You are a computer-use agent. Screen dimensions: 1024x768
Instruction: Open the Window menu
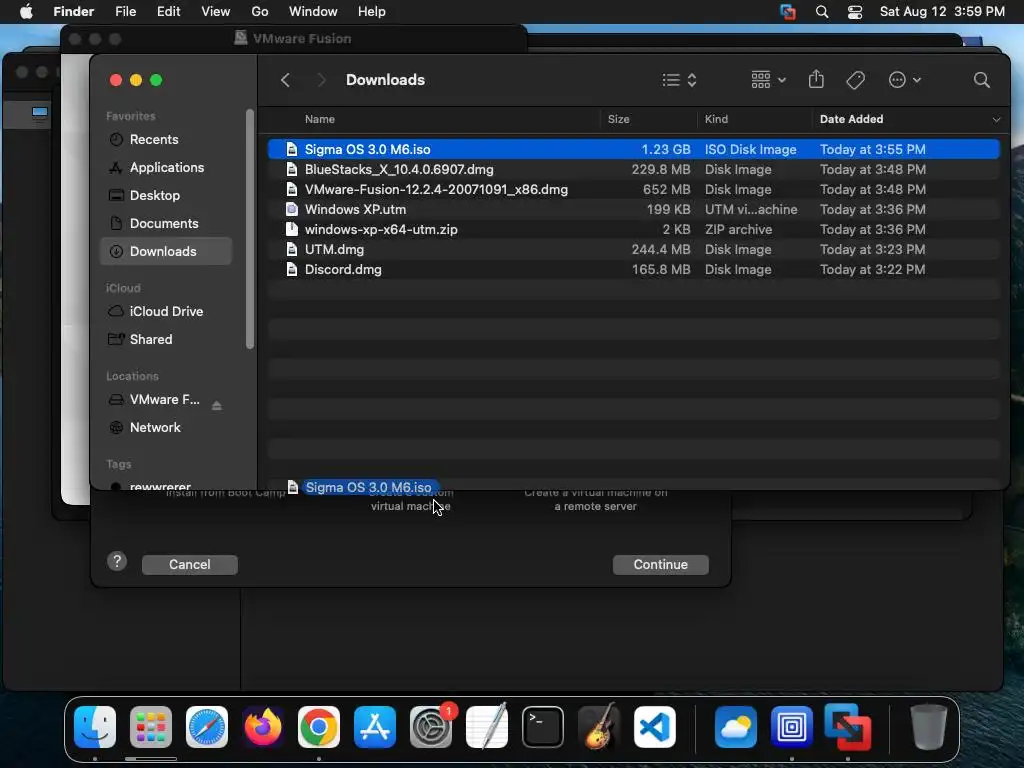pos(313,12)
